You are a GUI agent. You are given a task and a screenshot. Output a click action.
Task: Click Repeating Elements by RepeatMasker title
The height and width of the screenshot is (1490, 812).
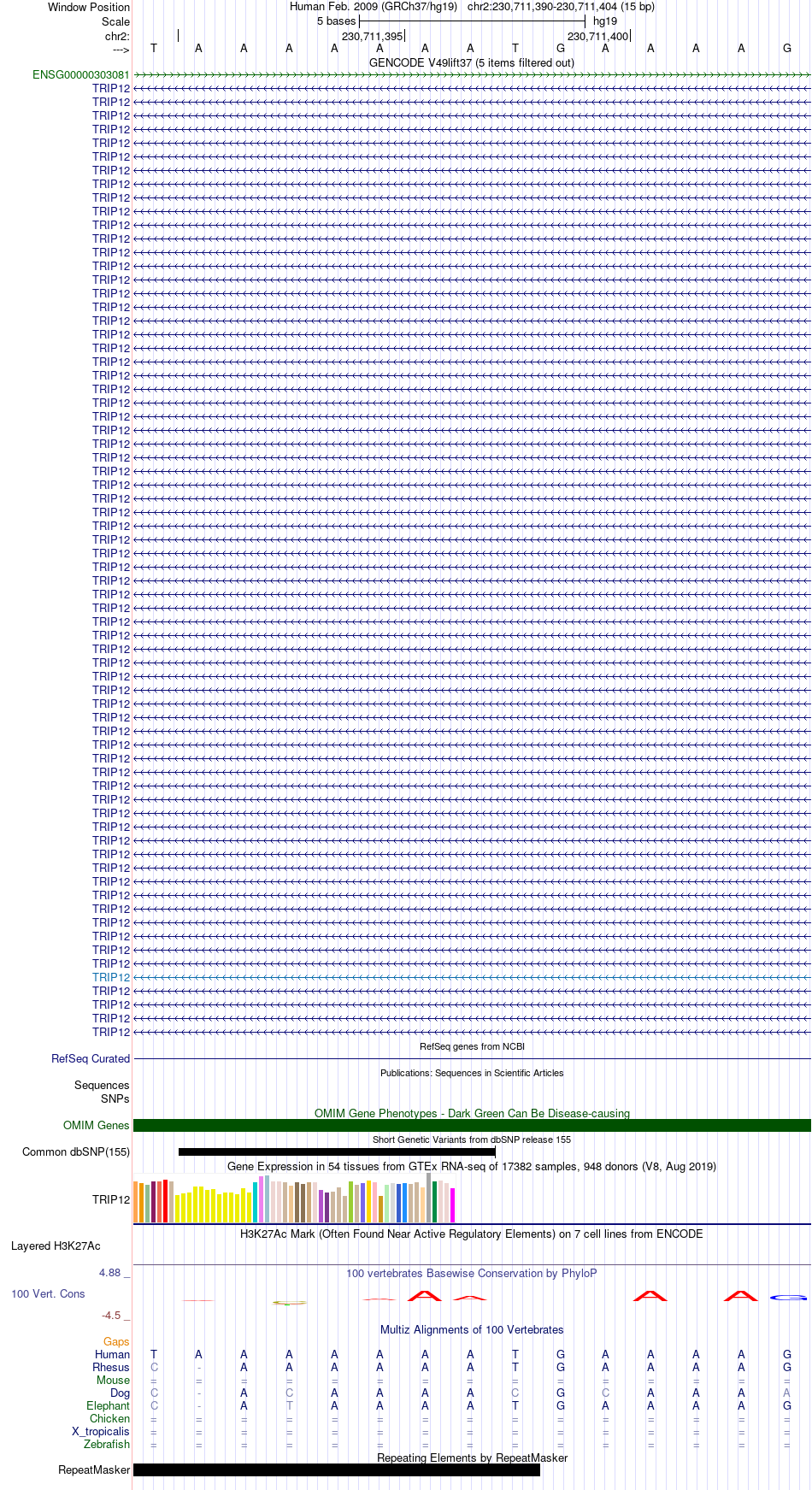click(x=472, y=1458)
